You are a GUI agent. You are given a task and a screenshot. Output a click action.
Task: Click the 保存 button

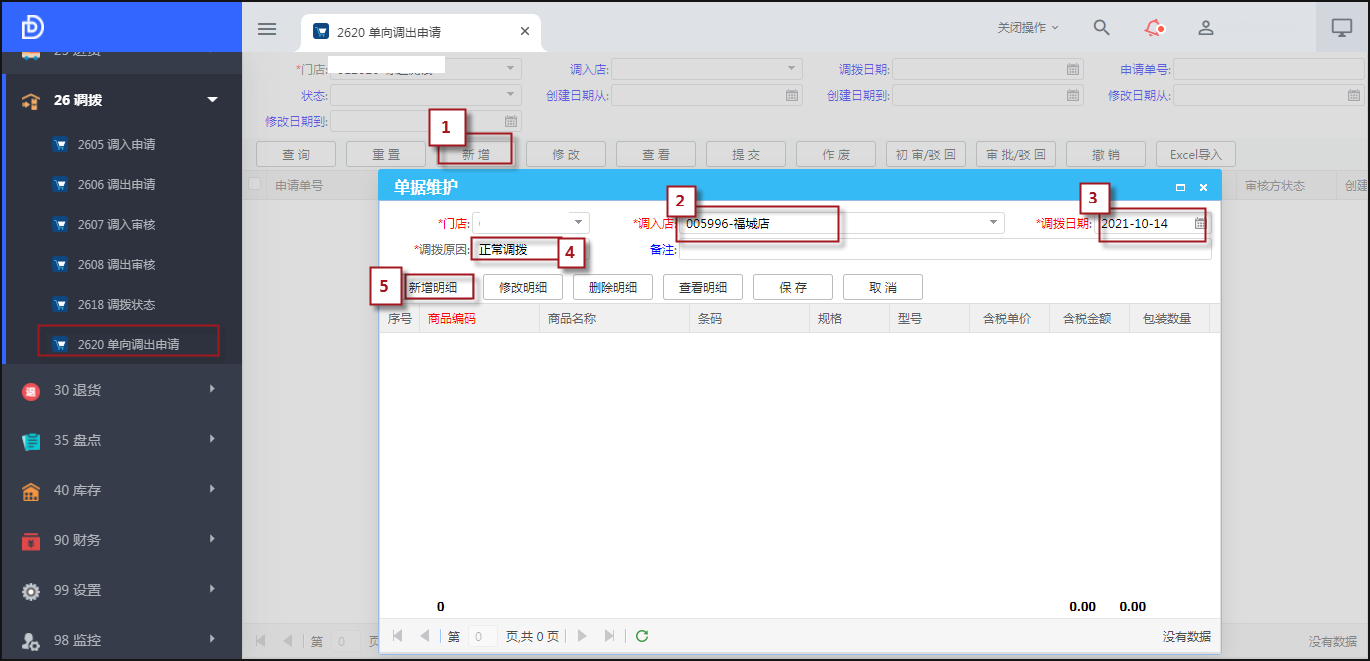coord(793,287)
